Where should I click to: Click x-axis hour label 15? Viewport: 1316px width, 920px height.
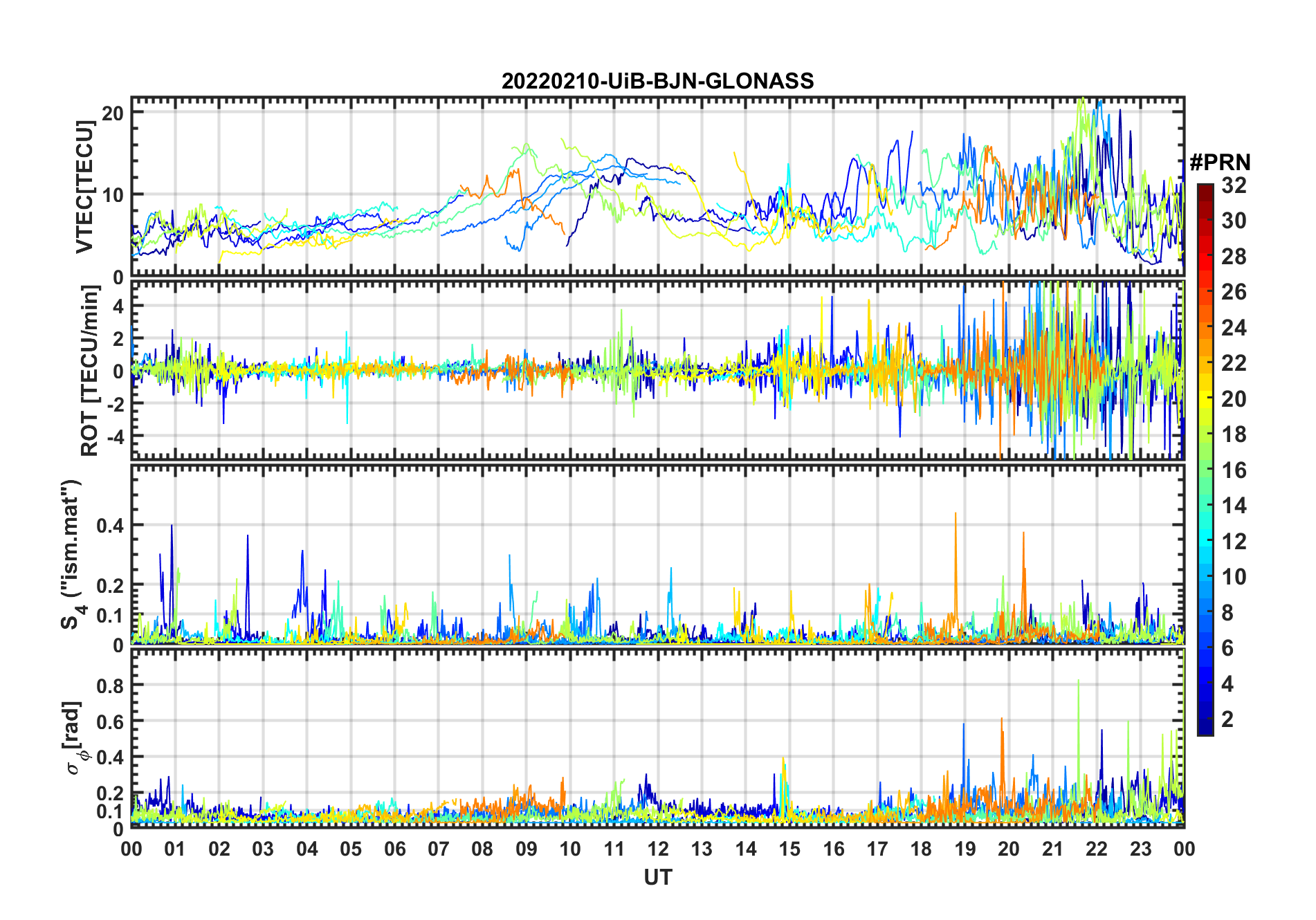[x=789, y=849]
